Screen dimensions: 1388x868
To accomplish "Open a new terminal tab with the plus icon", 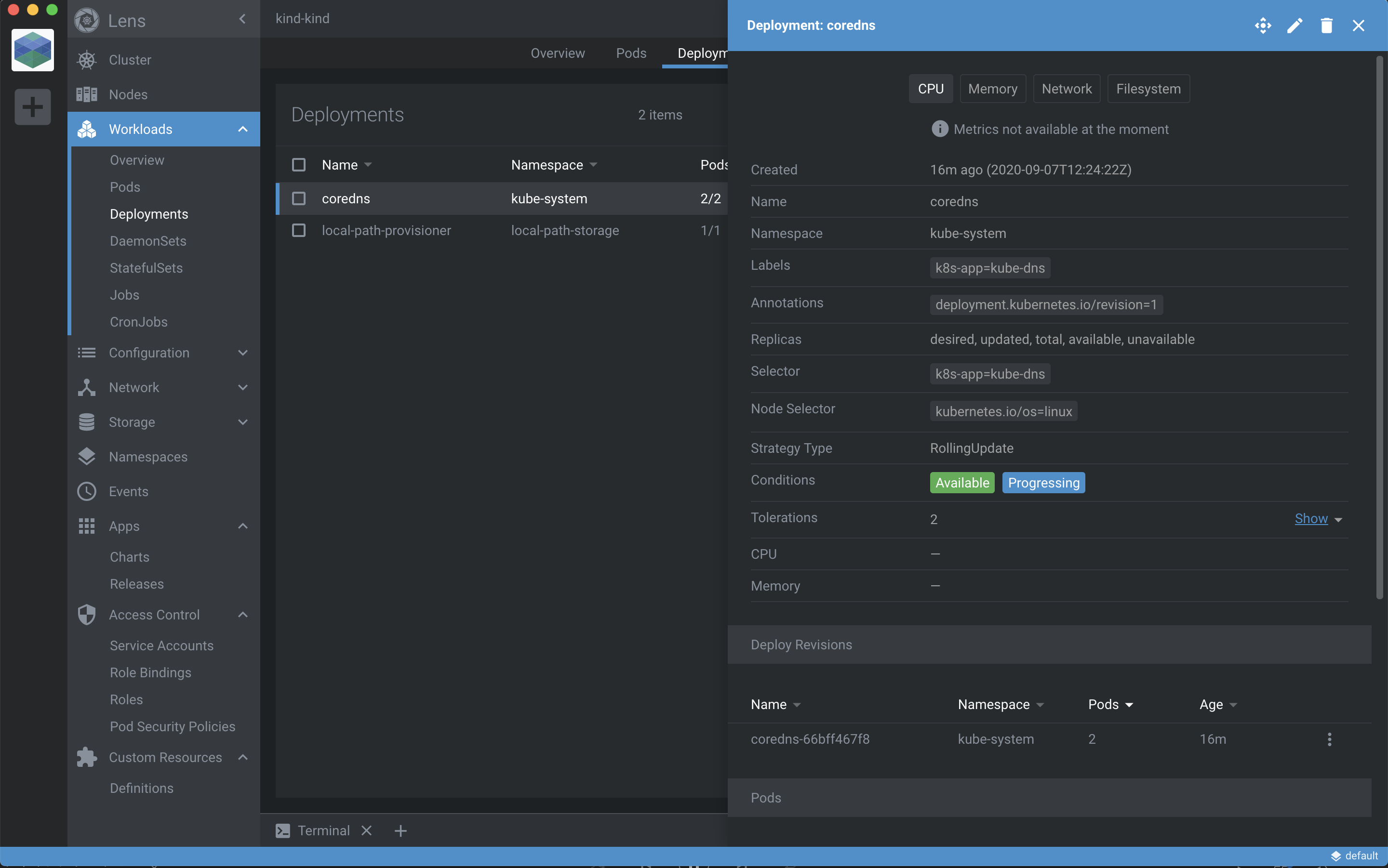I will (x=400, y=830).
